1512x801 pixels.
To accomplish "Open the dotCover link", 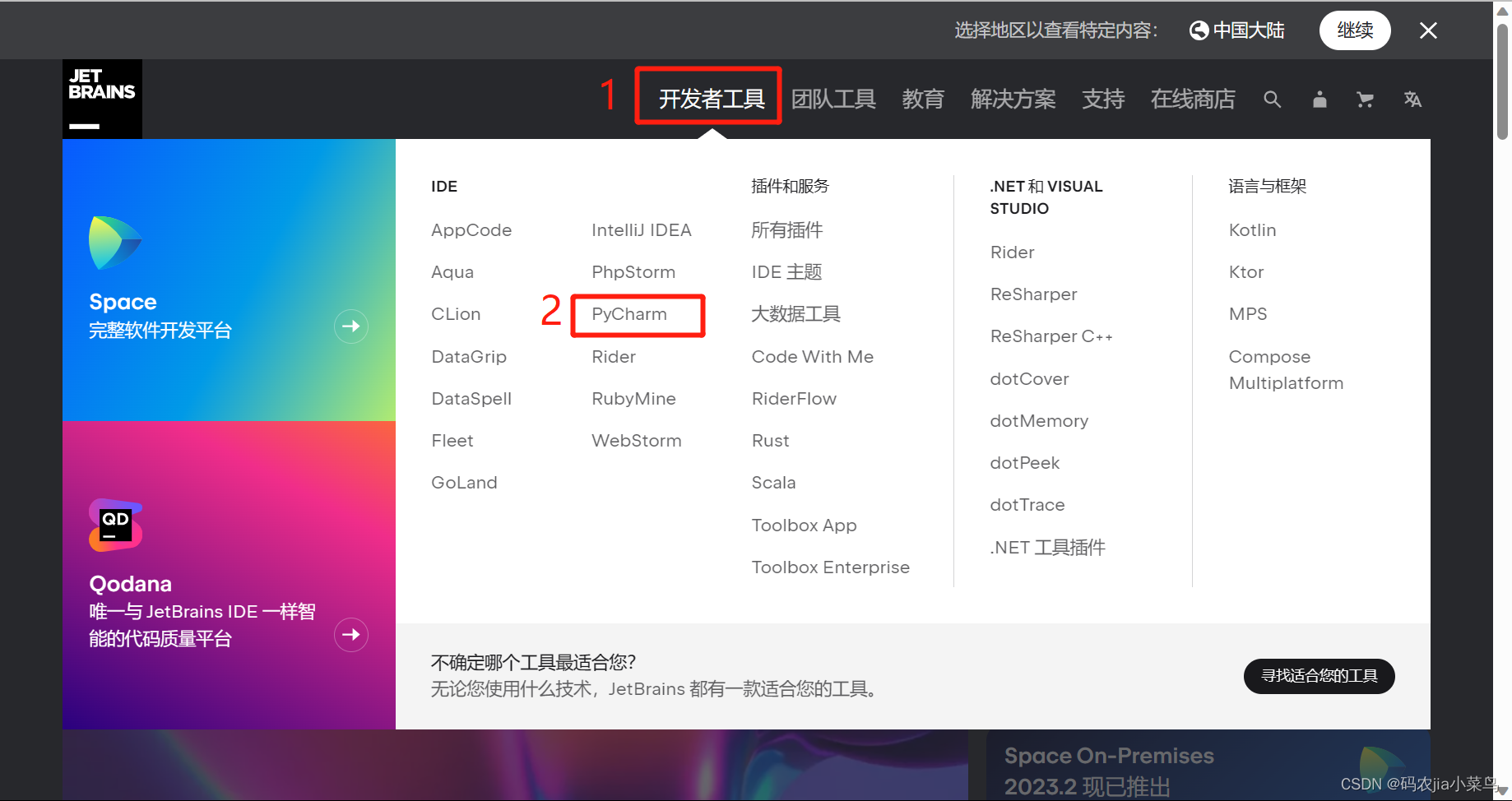I will pos(1029,379).
